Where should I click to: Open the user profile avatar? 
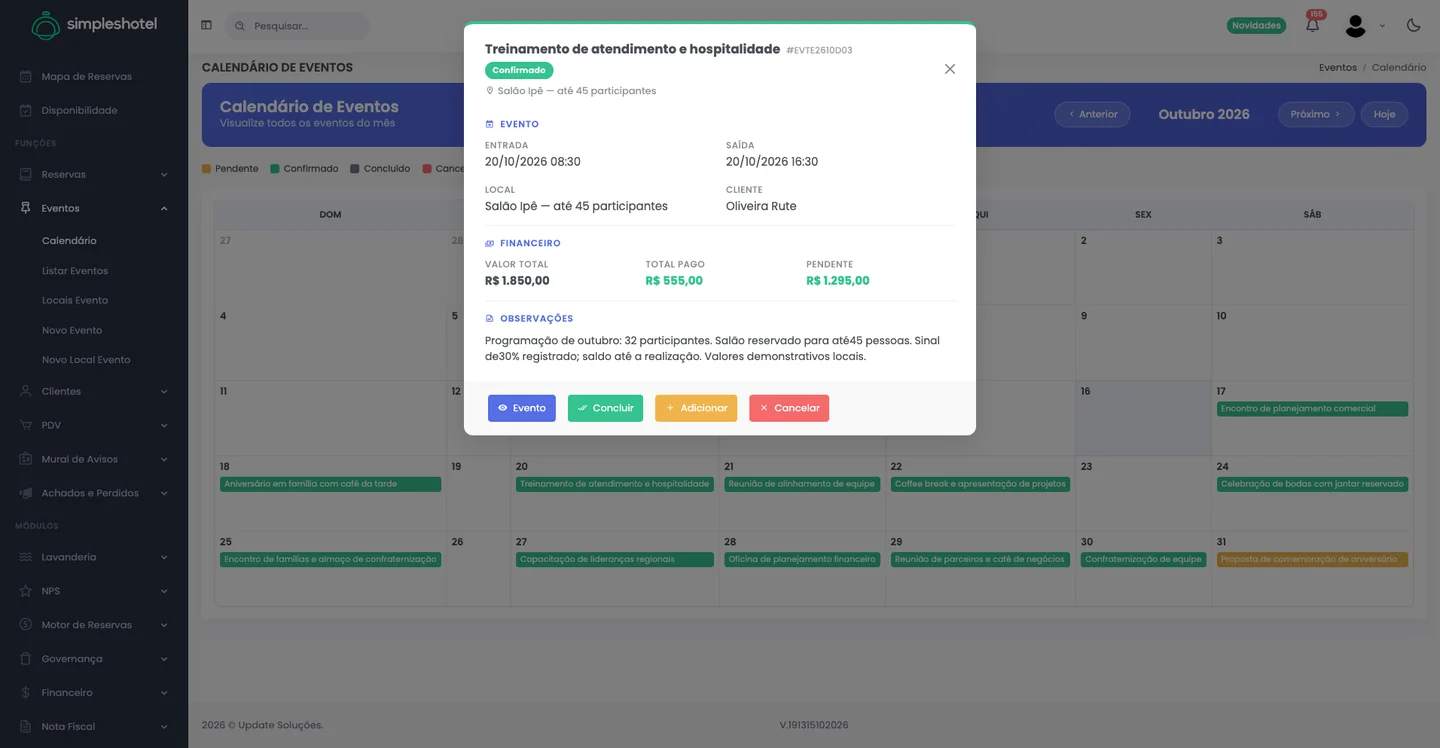1355,26
